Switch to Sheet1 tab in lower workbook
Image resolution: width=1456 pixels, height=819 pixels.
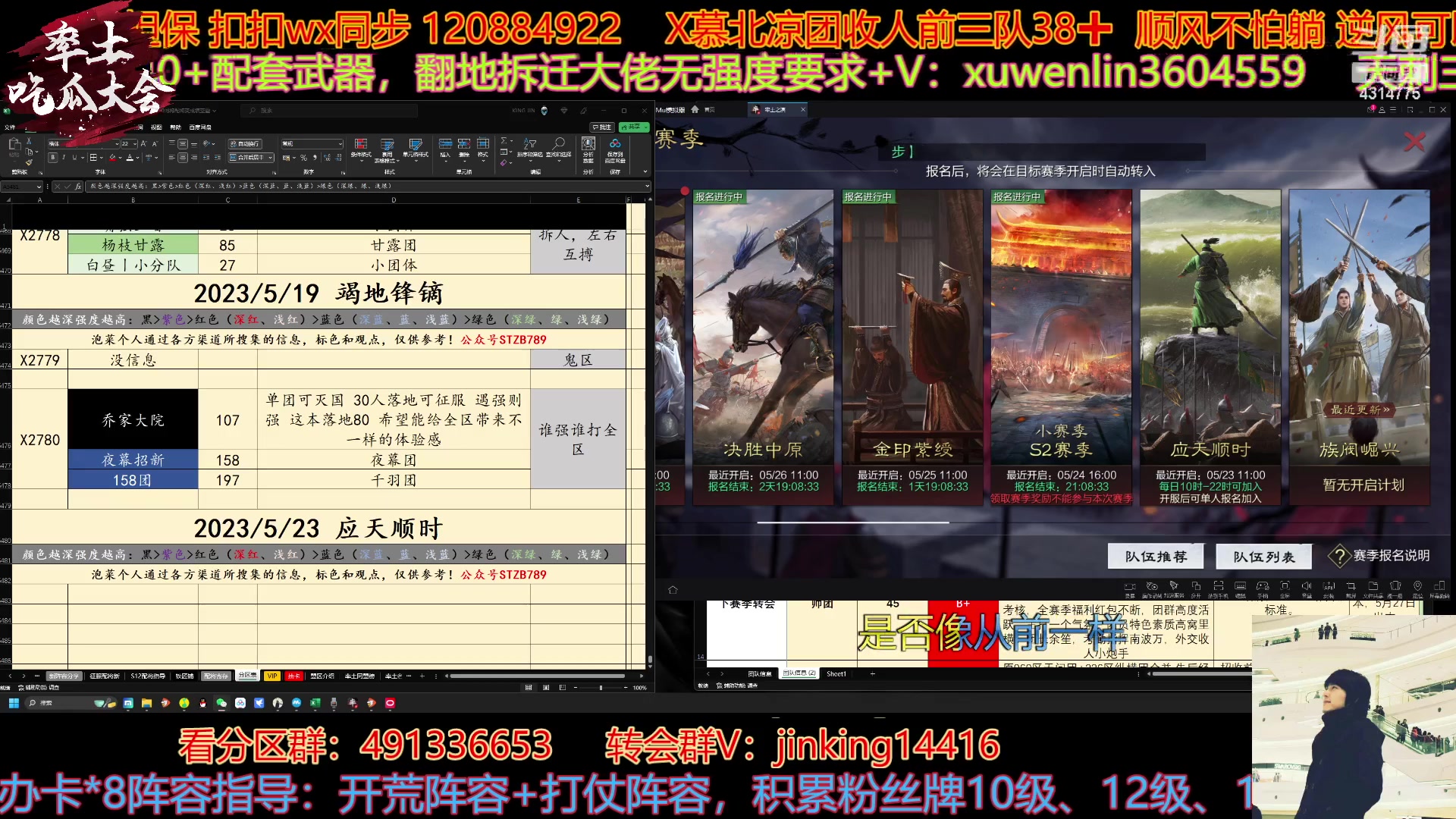(x=836, y=673)
